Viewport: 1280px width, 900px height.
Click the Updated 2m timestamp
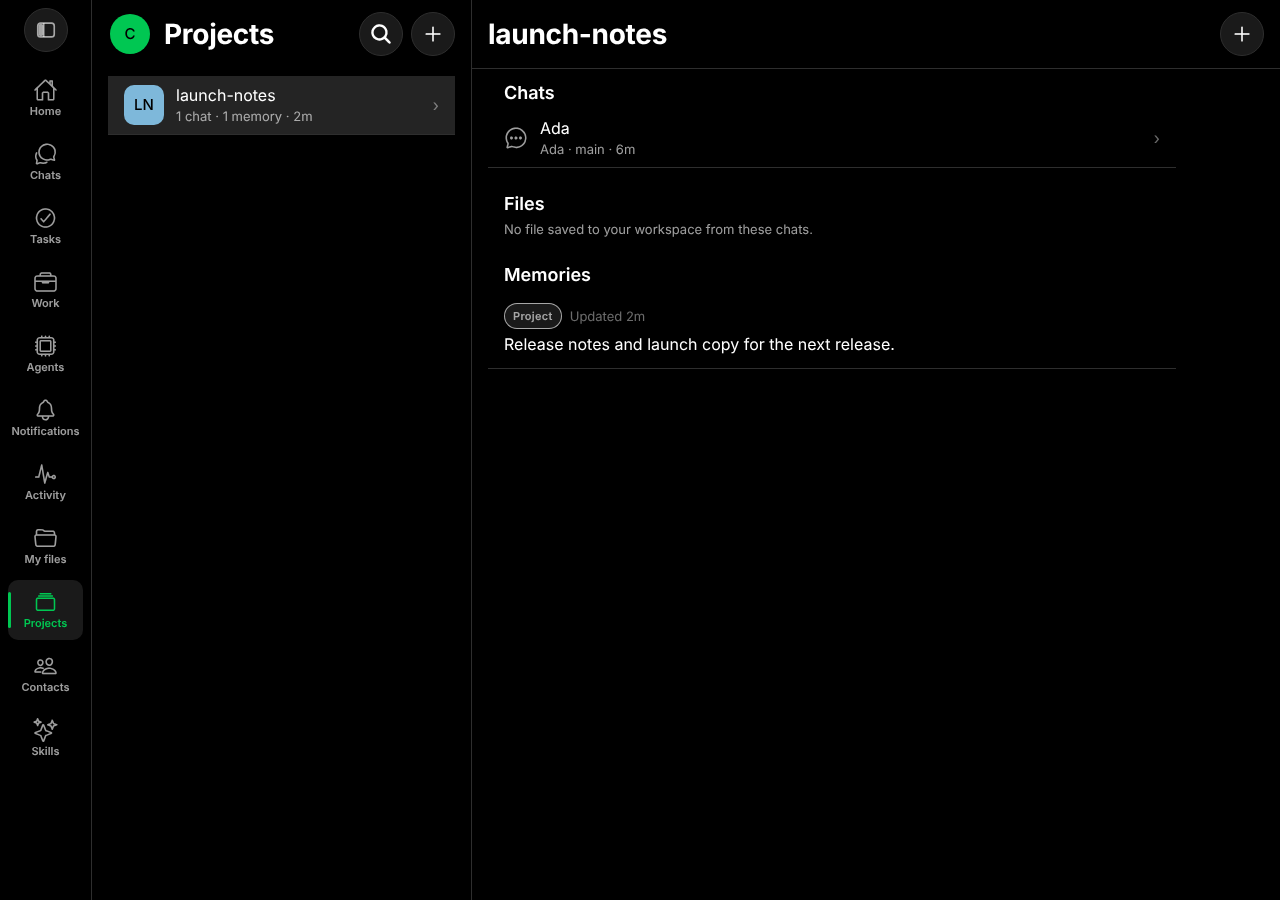607,316
